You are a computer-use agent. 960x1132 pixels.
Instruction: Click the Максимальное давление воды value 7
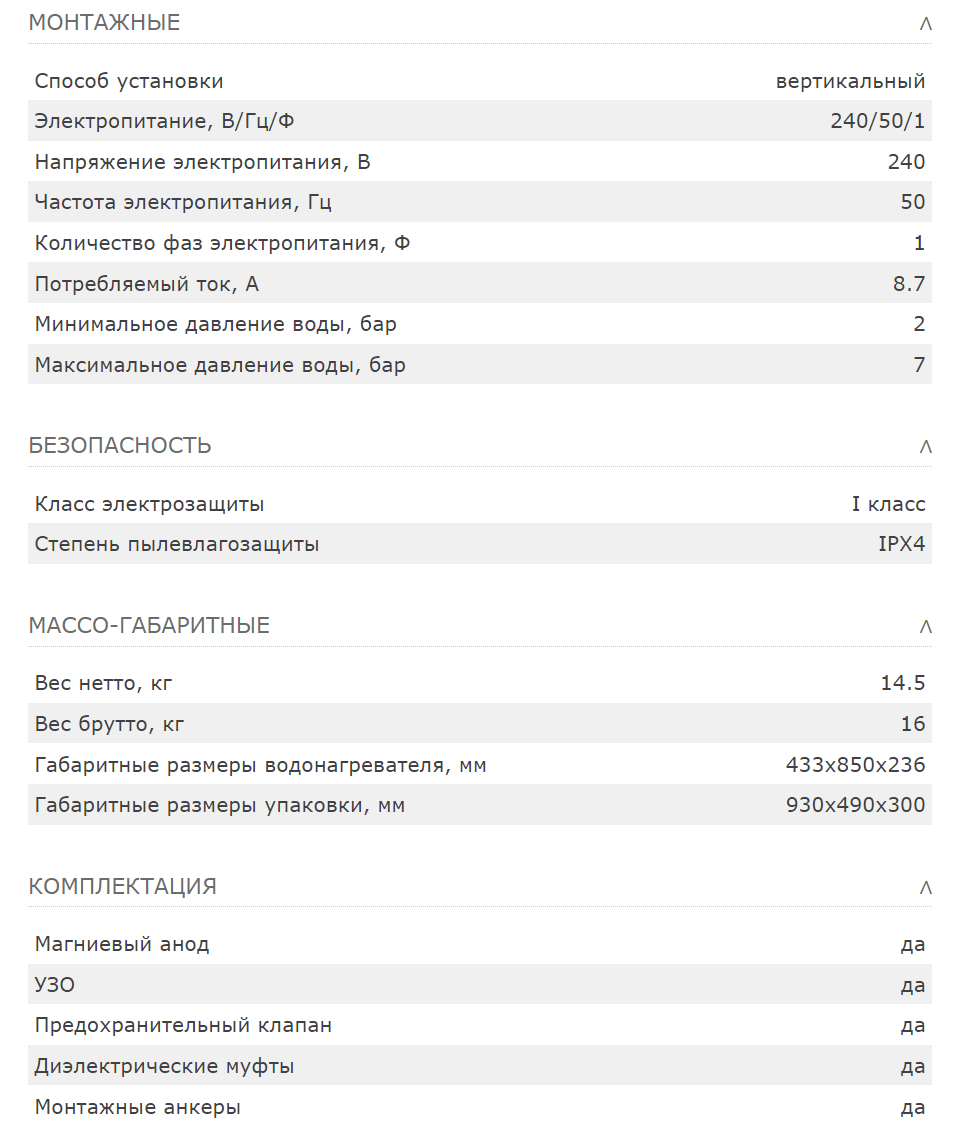coord(919,365)
